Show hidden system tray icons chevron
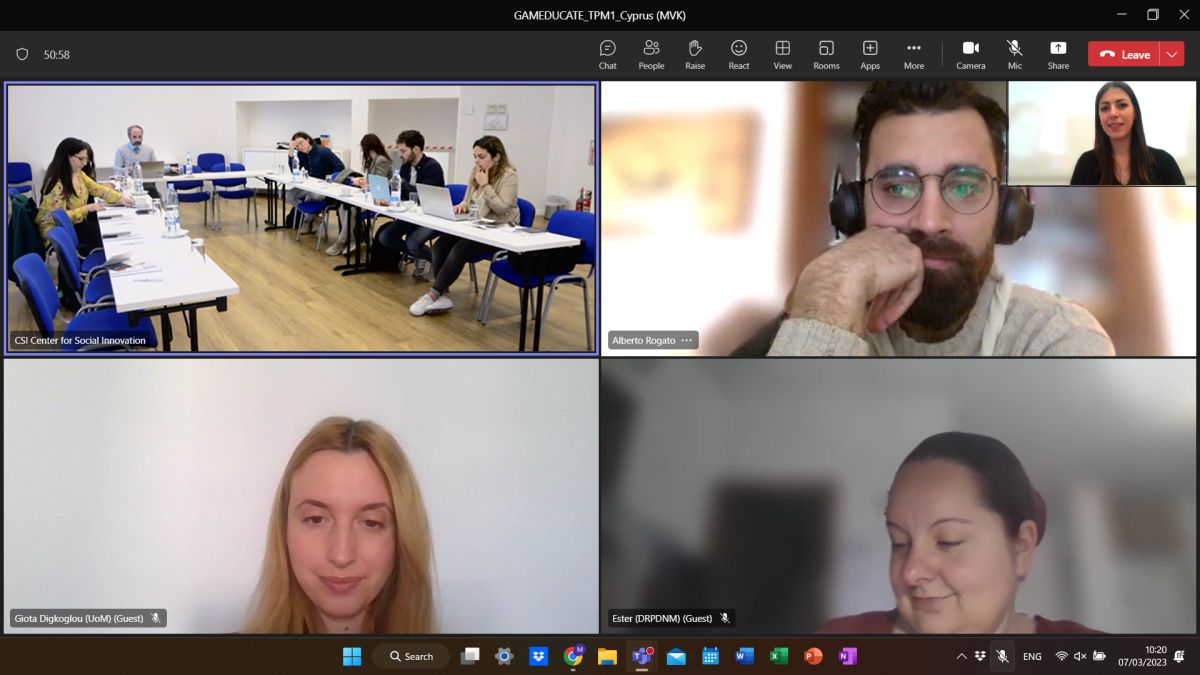Image resolution: width=1200 pixels, height=675 pixels. tap(962, 656)
